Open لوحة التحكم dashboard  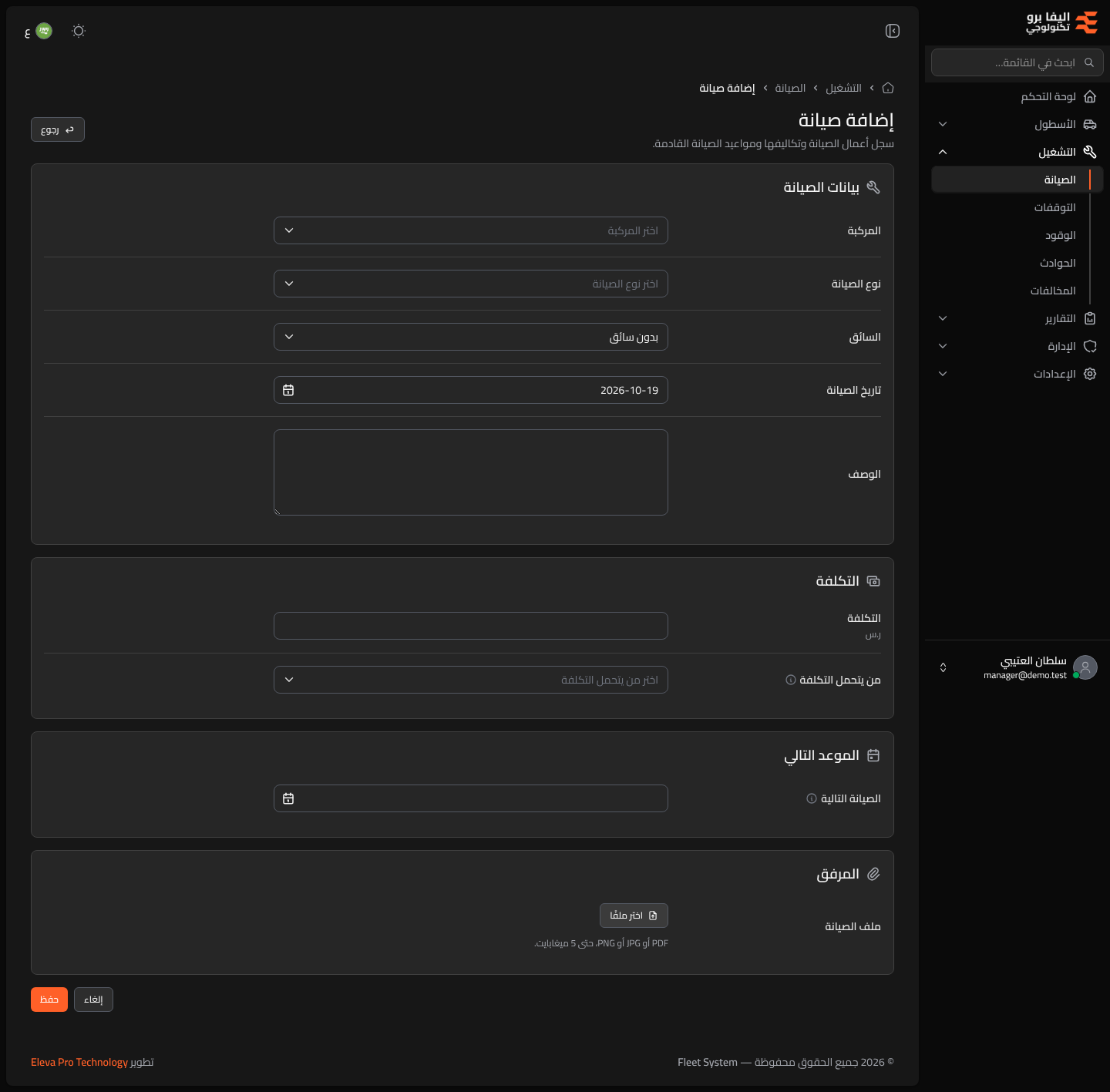[1017, 96]
